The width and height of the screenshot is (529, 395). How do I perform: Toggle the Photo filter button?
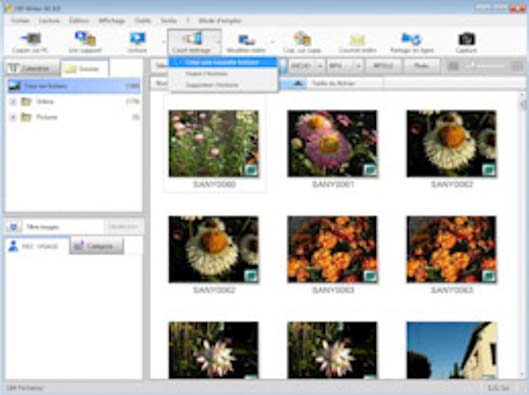(422, 66)
